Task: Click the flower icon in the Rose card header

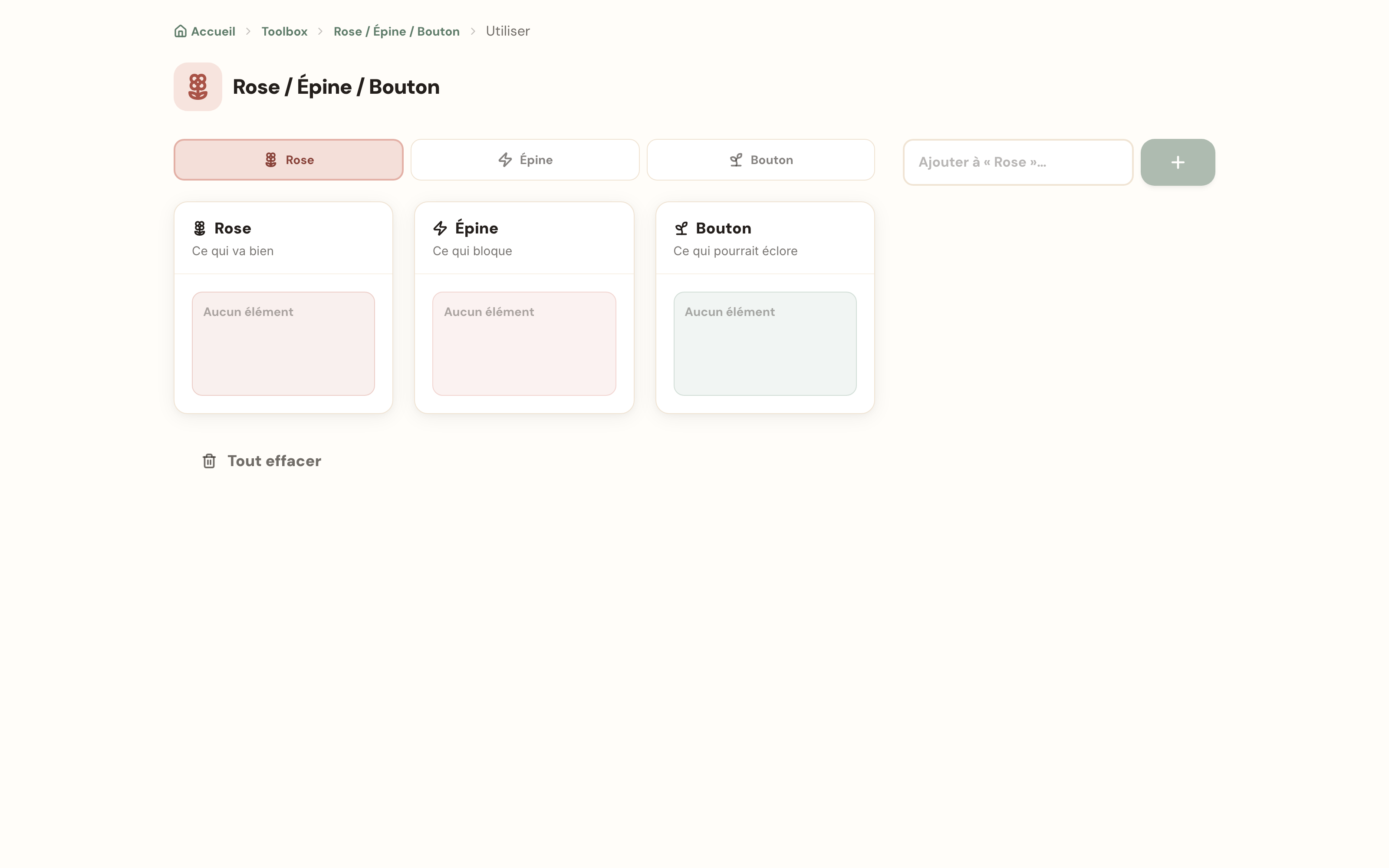Action: click(200, 228)
